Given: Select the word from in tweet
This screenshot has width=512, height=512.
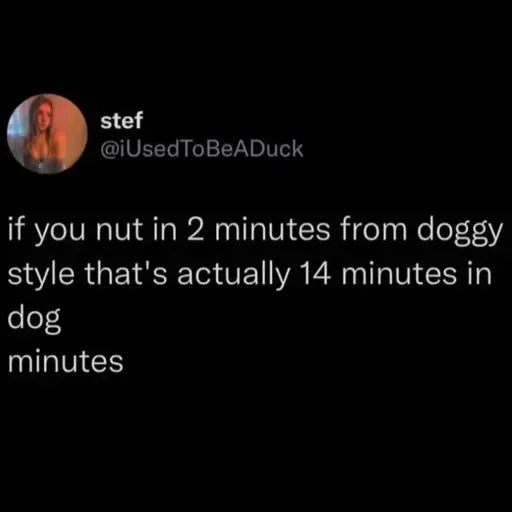Looking at the screenshot, I should [x=374, y=230].
